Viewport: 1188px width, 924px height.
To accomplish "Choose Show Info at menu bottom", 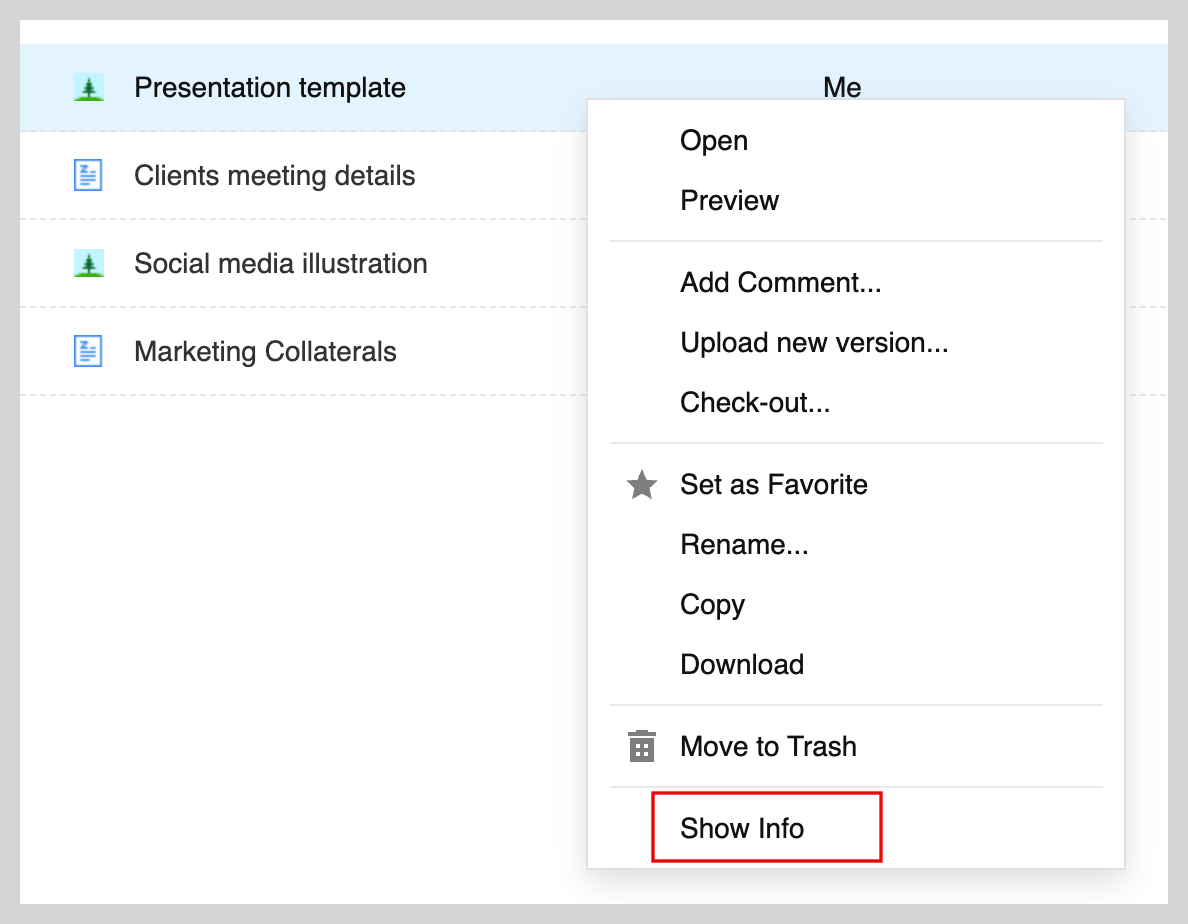I will click(742, 828).
